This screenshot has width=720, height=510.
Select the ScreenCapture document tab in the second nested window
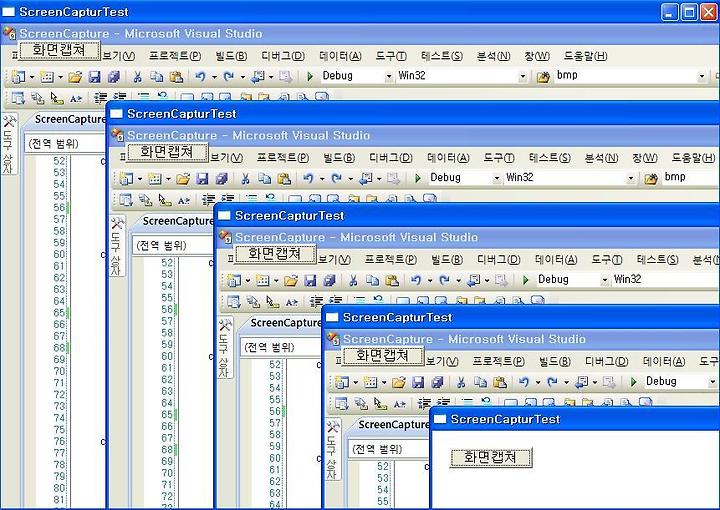tap(176, 221)
